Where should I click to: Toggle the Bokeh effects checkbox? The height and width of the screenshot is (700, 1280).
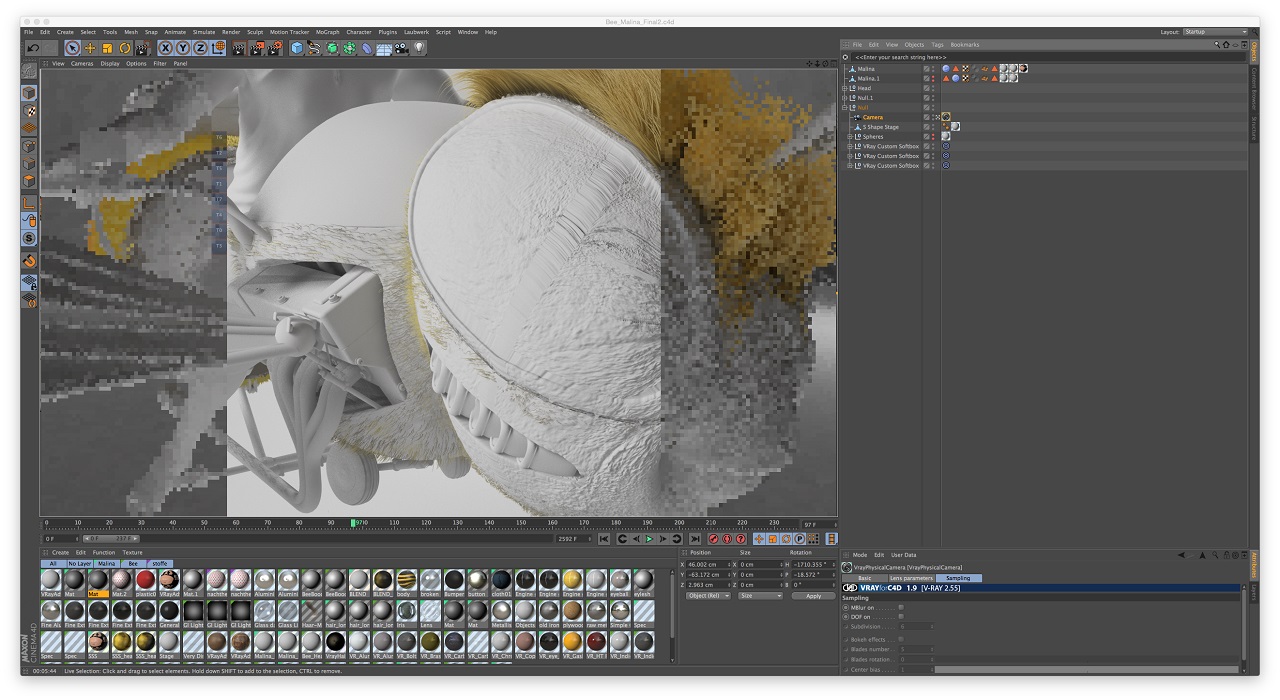tap(901, 639)
